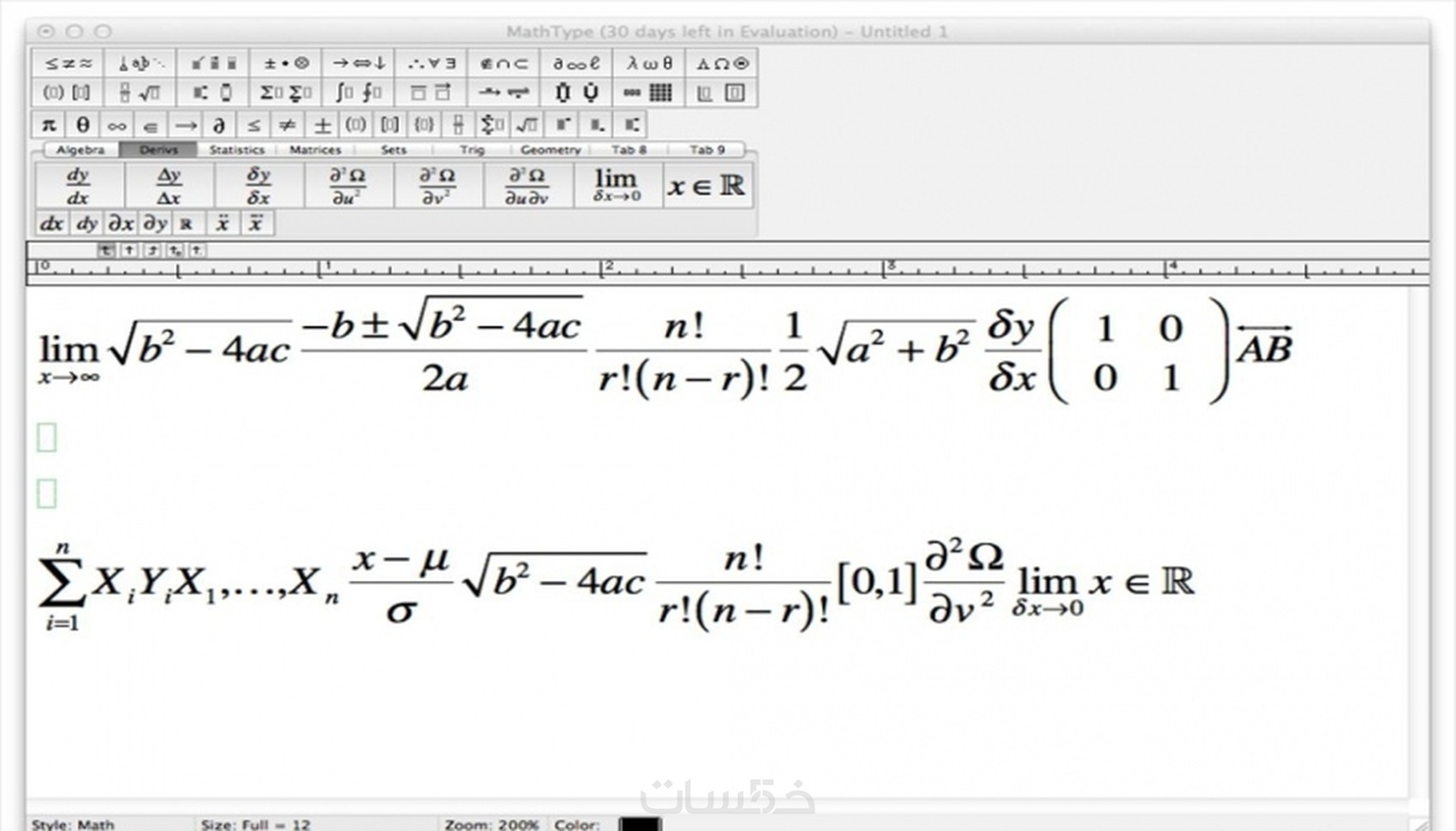The width and height of the screenshot is (1456, 831).
Task: Open the fraction and radical templates palette
Action: point(140,93)
